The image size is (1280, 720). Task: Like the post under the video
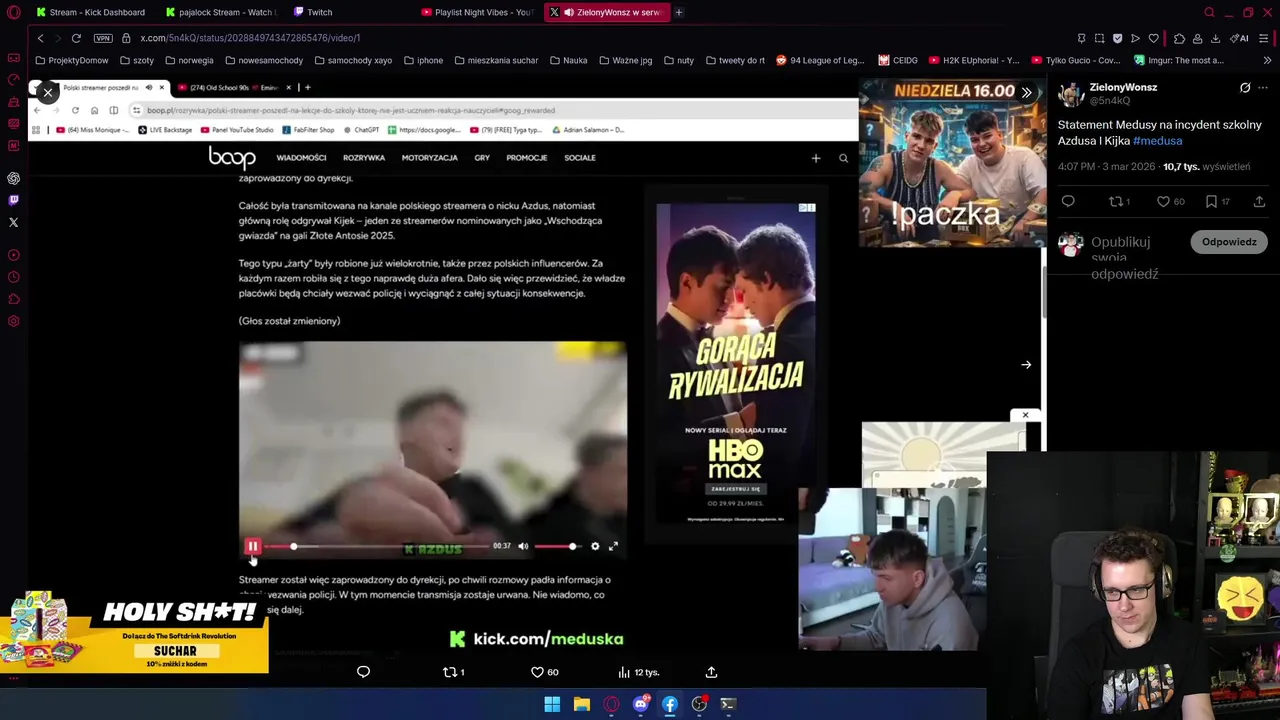coord(537,672)
